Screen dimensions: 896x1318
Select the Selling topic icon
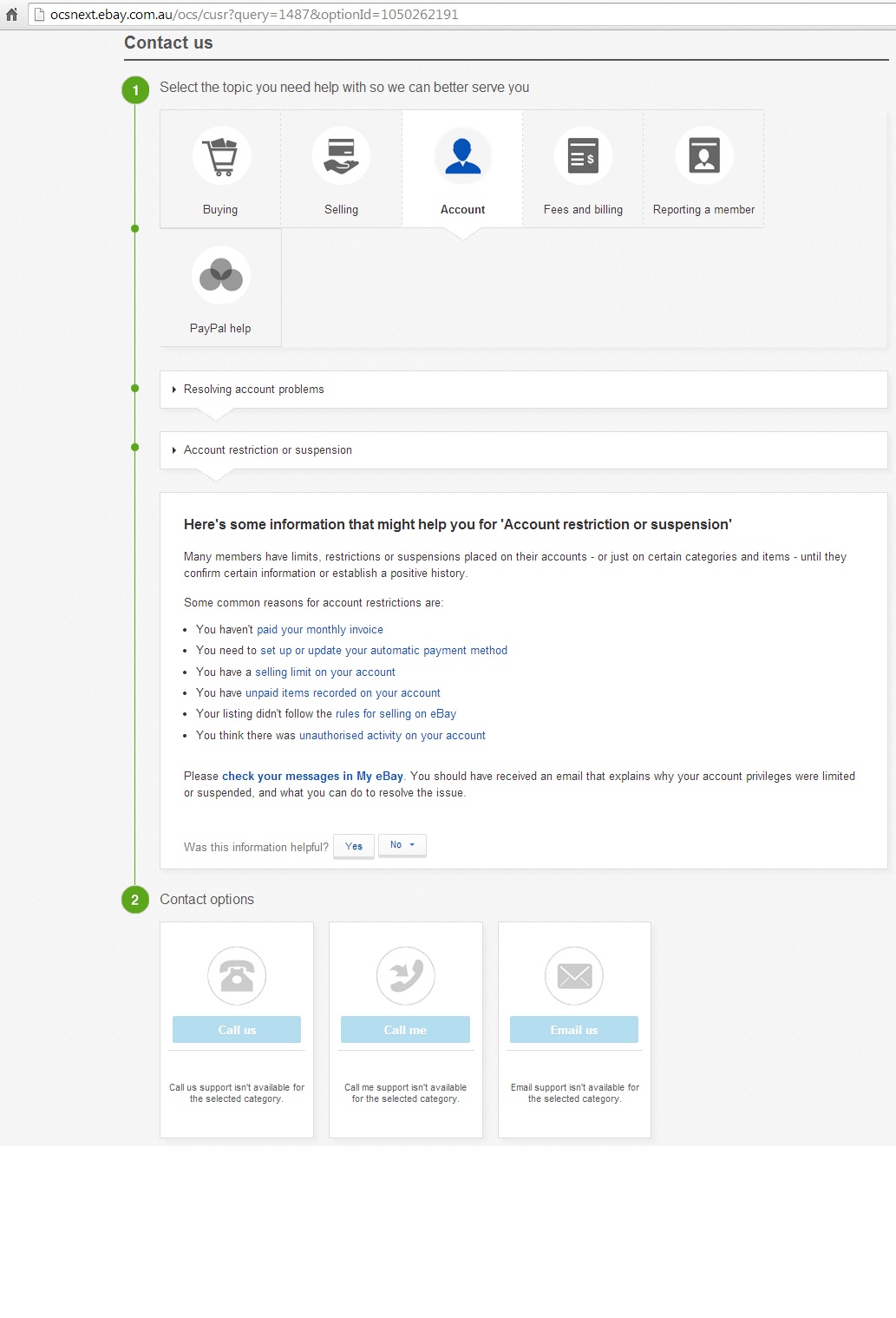(x=341, y=156)
